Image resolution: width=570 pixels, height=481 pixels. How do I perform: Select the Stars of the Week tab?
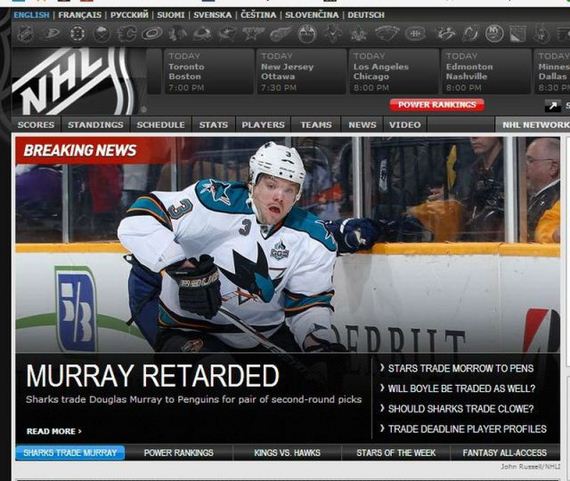pos(396,453)
